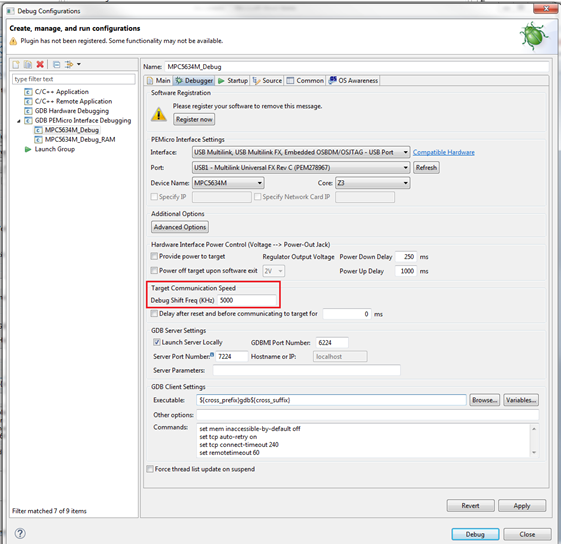Click the Refresh port button
The width and height of the screenshot is (561, 544).
click(426, 167)
